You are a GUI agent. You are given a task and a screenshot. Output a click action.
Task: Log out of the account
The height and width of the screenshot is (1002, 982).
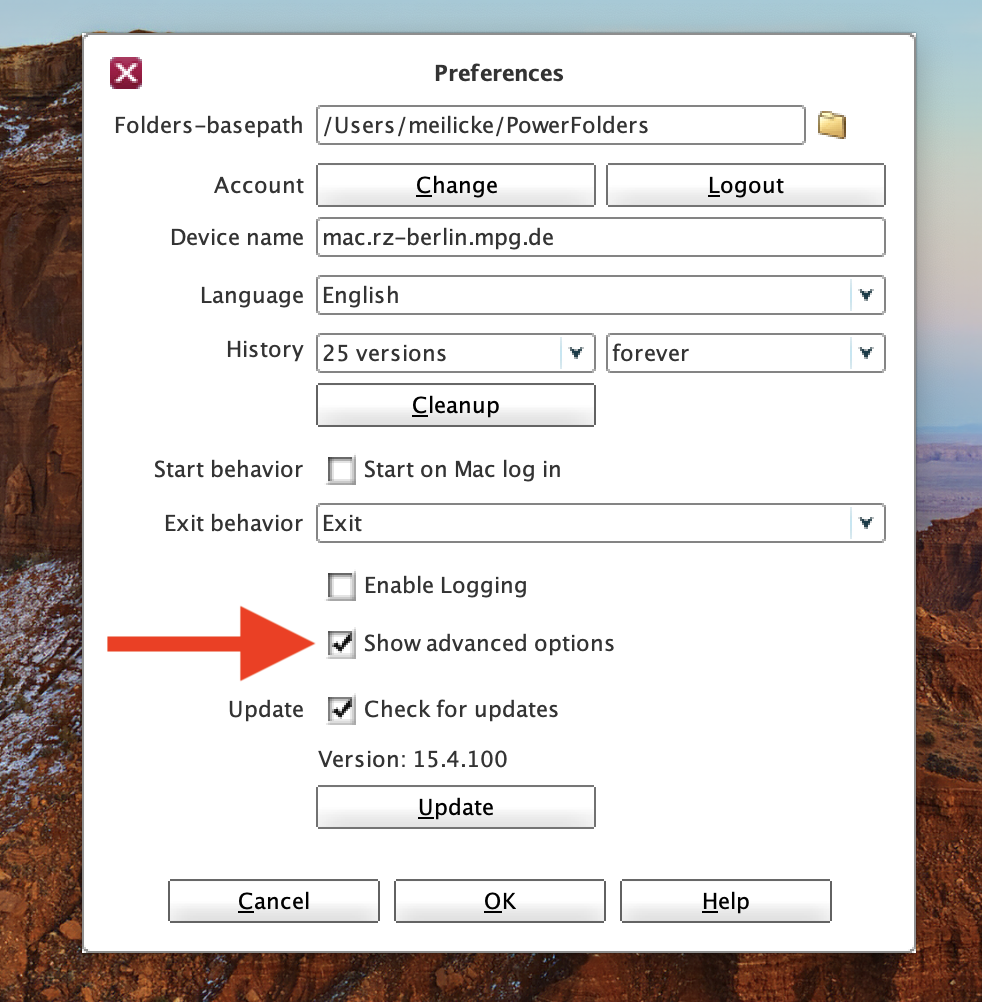(746, 185)
